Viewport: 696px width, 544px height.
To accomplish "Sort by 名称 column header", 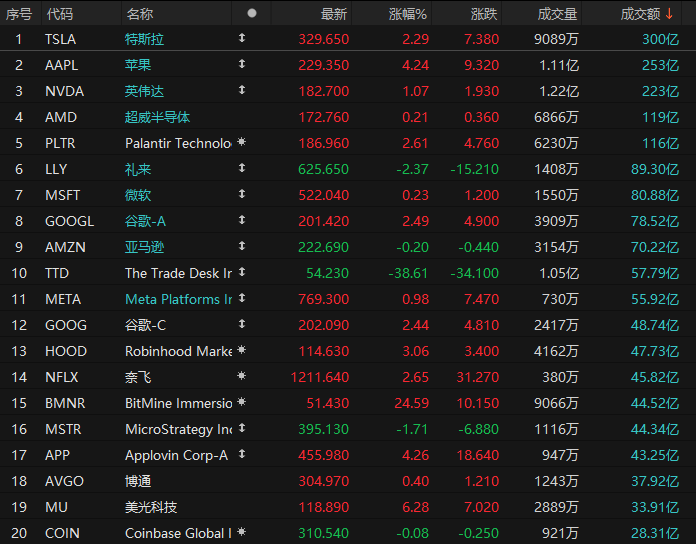I will coord(139,14).
